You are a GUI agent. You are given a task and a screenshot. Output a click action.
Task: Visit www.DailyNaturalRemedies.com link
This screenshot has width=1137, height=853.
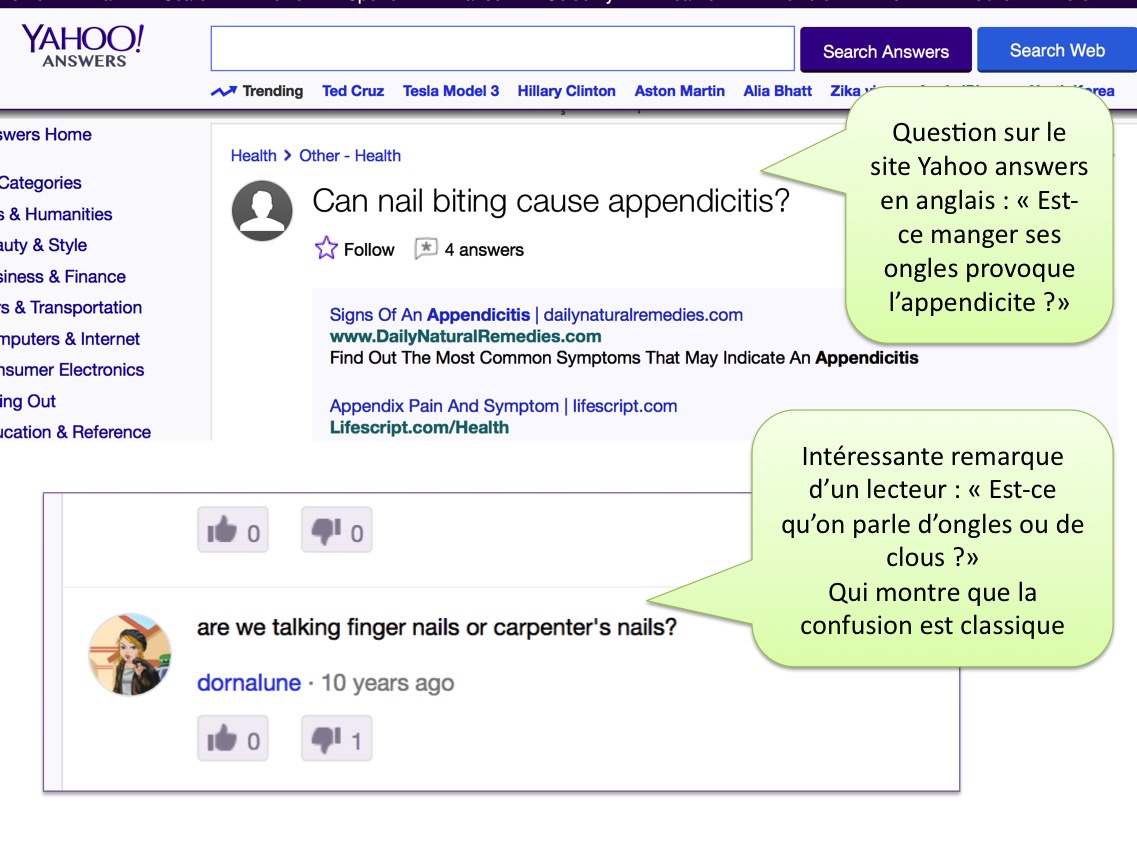465,337
